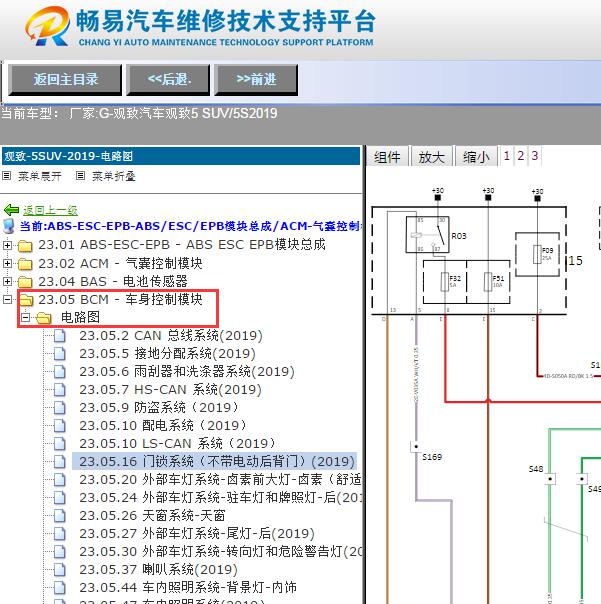Click document icon beside 23.05.27 尾灯

tap(60, 534)
